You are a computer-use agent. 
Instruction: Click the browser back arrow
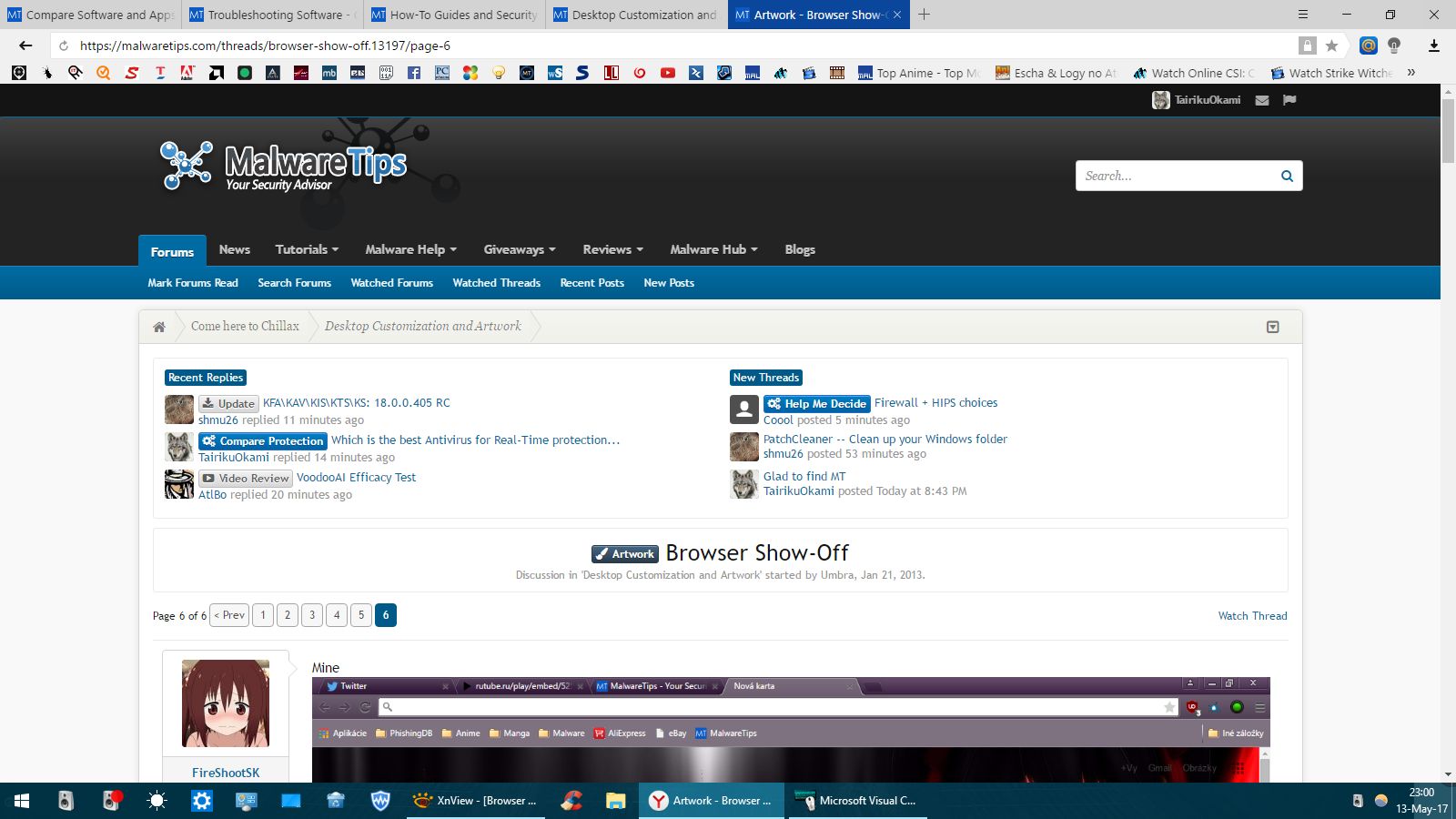coord(25,45)
